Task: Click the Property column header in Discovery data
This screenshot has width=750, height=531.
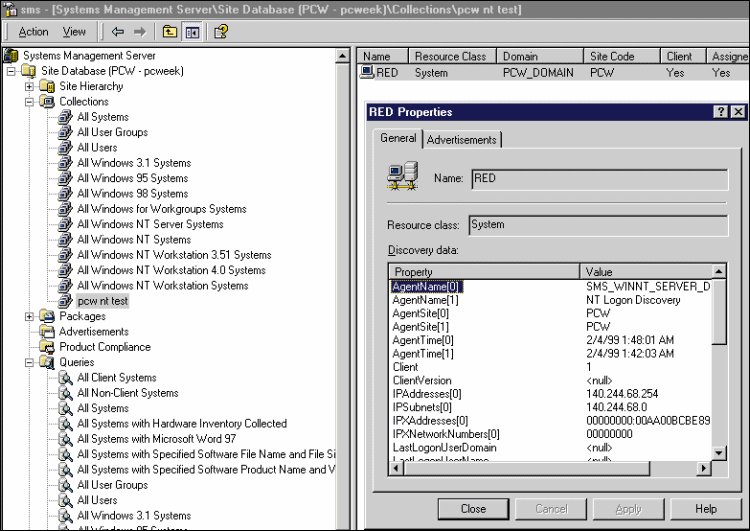Action: click(484, 272)
